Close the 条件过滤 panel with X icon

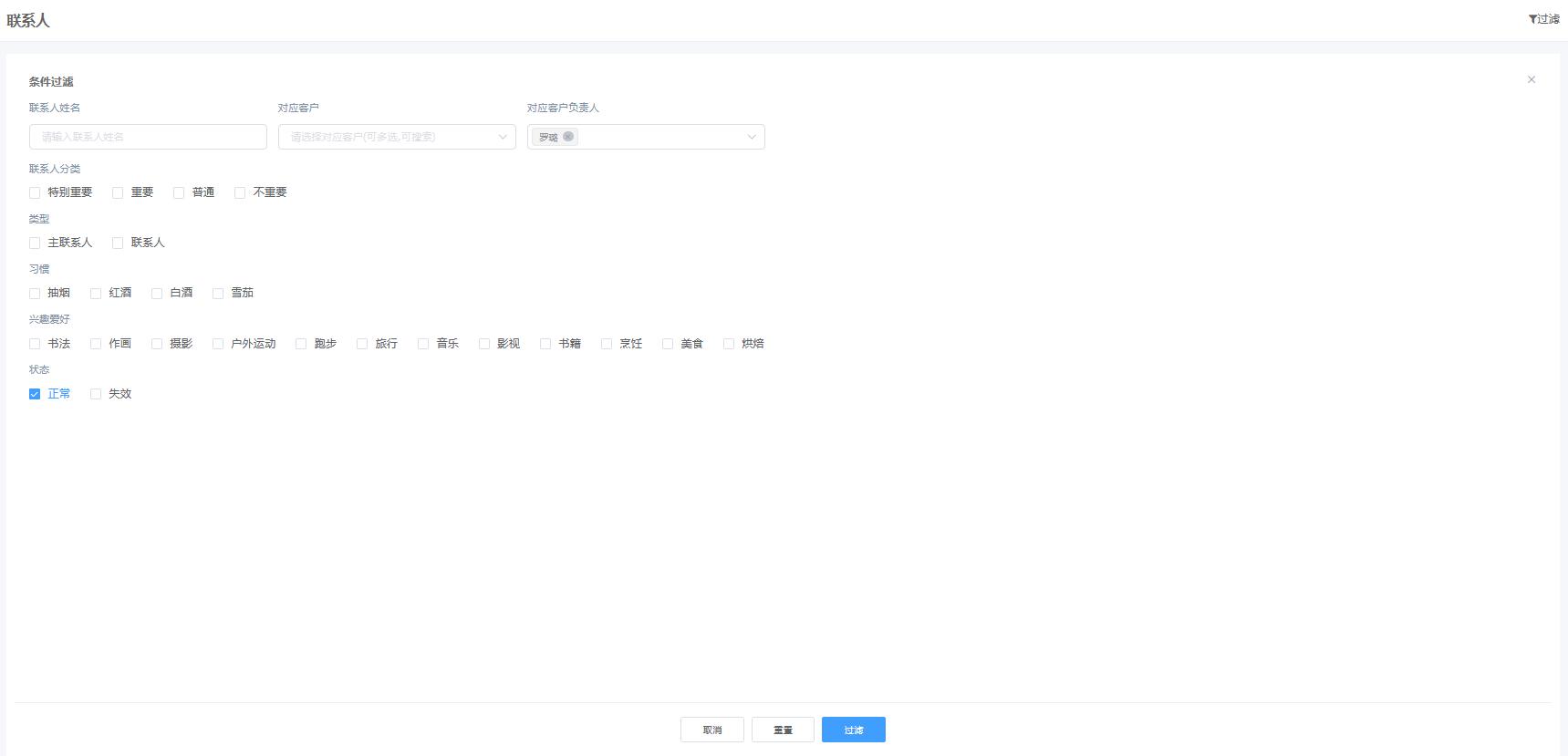pos(1531,80)
